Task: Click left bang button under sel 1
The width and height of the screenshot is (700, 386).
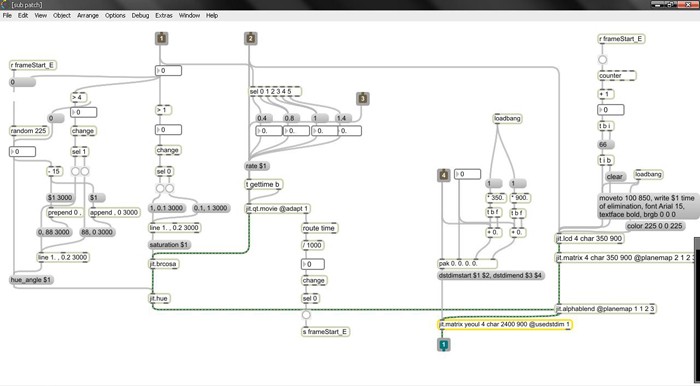Action: (x=75, y=171)
